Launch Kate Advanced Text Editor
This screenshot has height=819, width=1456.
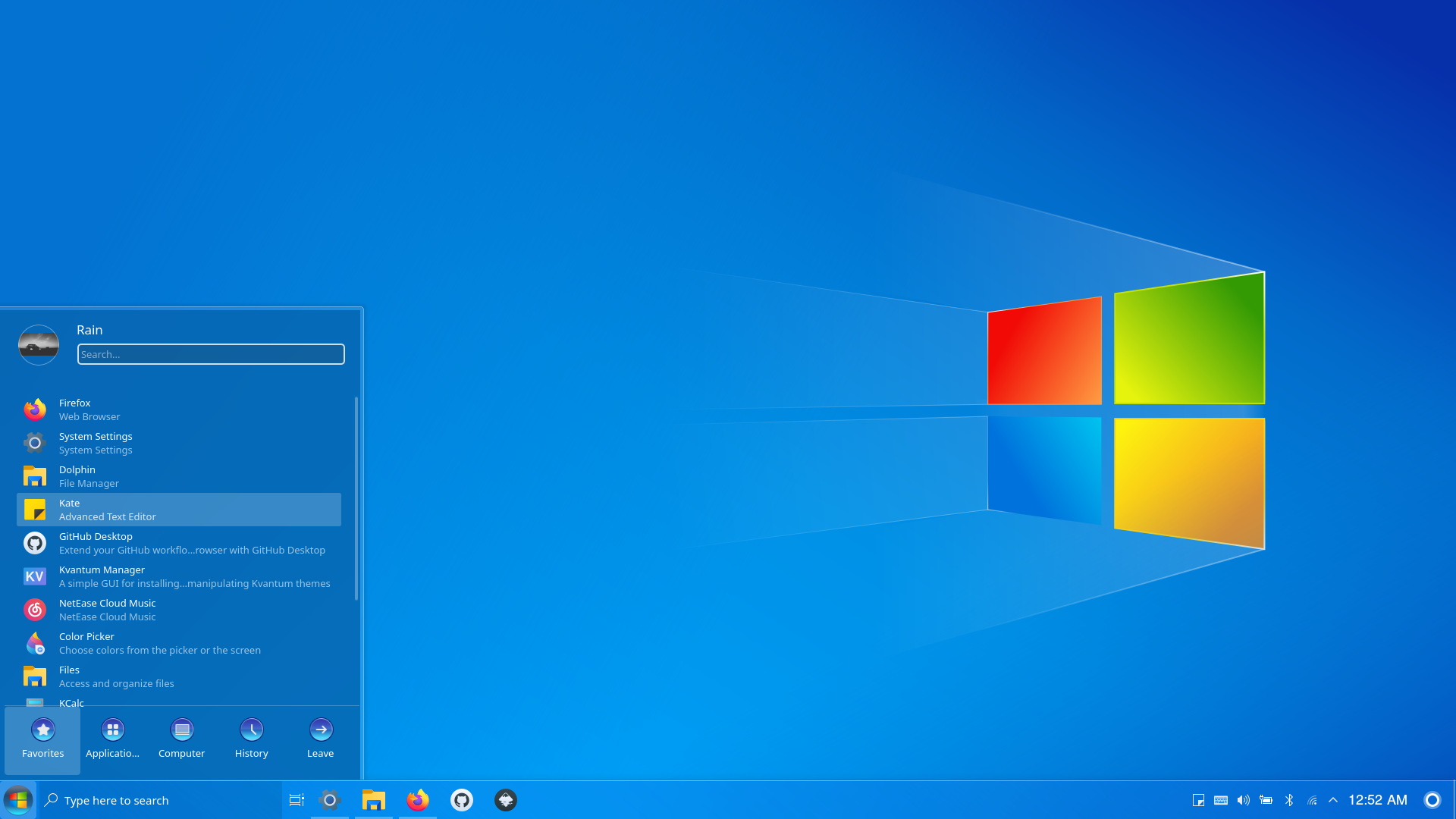(179, 510)
